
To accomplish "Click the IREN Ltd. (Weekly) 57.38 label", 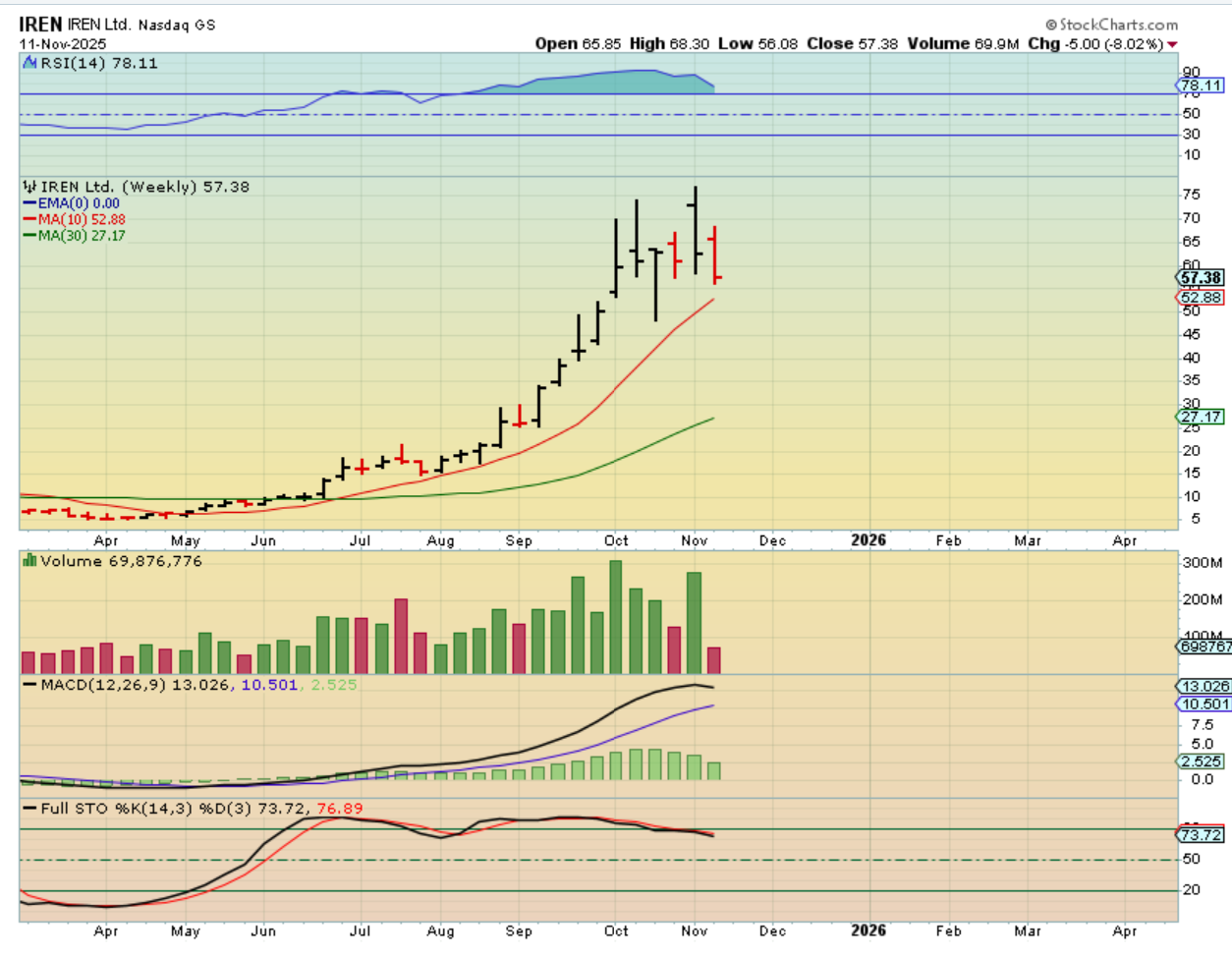I will pyautogui.click(x=145, y=187).
